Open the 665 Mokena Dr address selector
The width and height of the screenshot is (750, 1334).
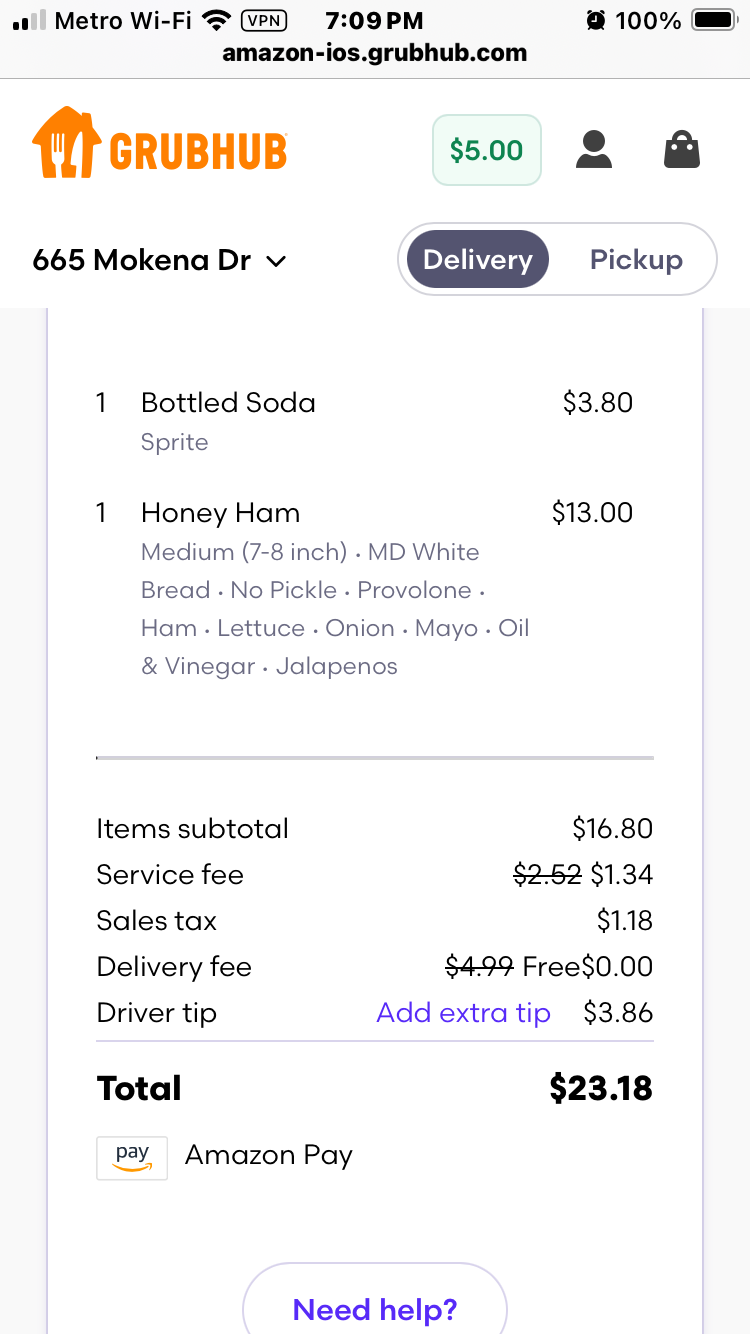click(142, 260)
